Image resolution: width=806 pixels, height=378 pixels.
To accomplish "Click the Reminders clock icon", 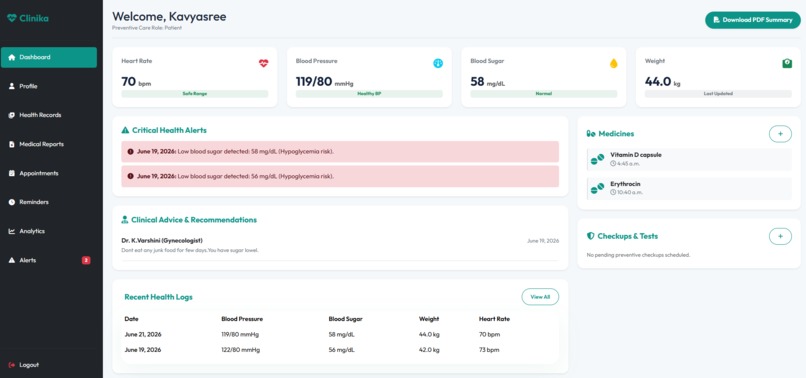I will tap(12, 202).
